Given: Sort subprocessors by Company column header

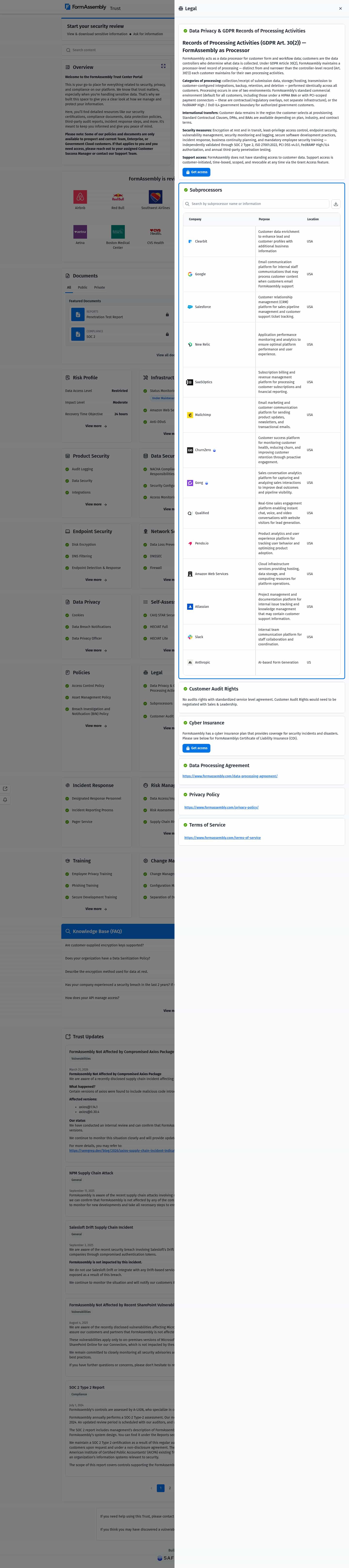Looking at the screenshot, I should pos(195,219).
